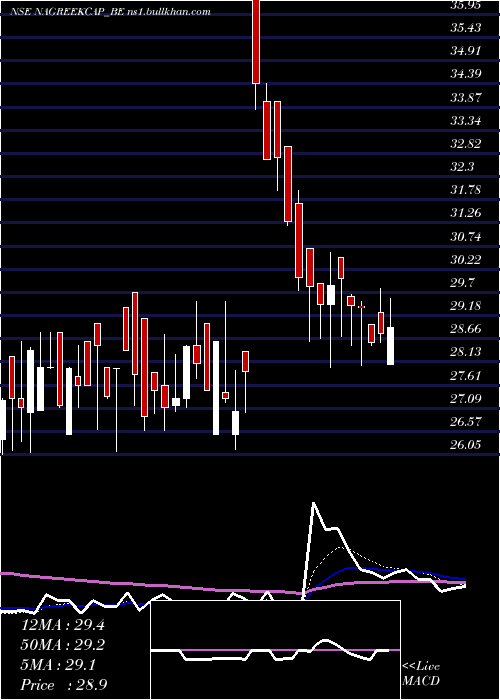The image size is (500, 700).
Task: Click the <<Live MACD label
Action: click(421, 674)
